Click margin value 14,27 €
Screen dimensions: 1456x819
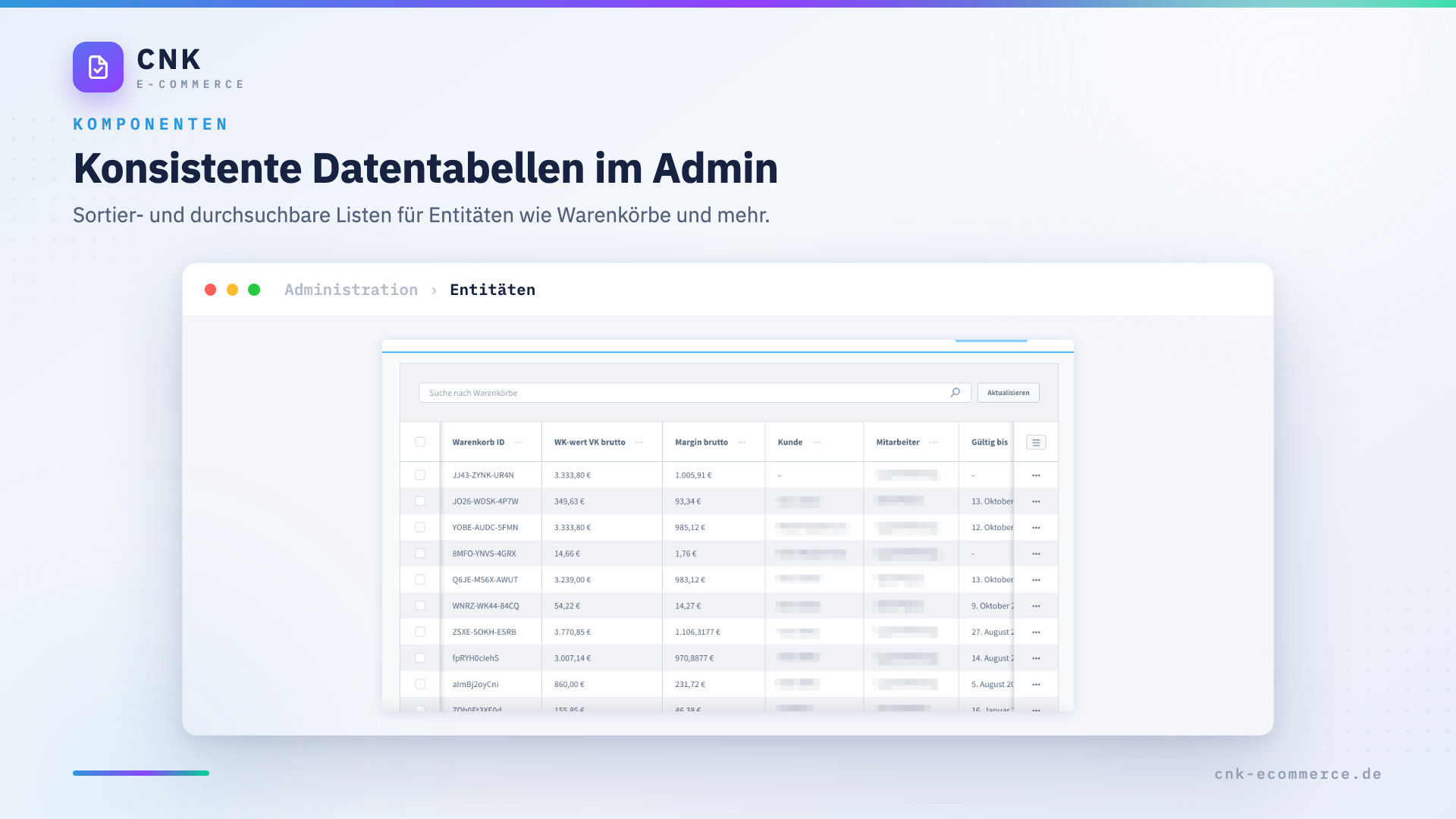click(688, 606)
